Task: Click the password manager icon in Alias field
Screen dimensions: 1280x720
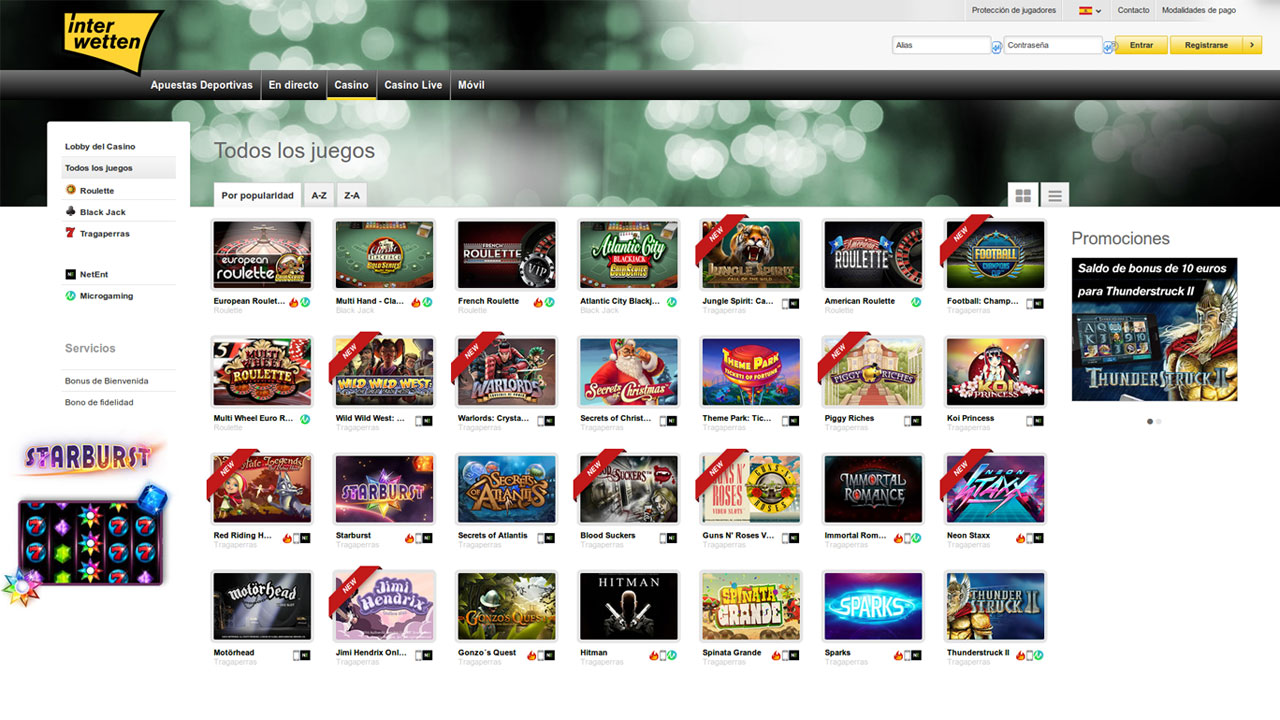Action: point(997,46)
